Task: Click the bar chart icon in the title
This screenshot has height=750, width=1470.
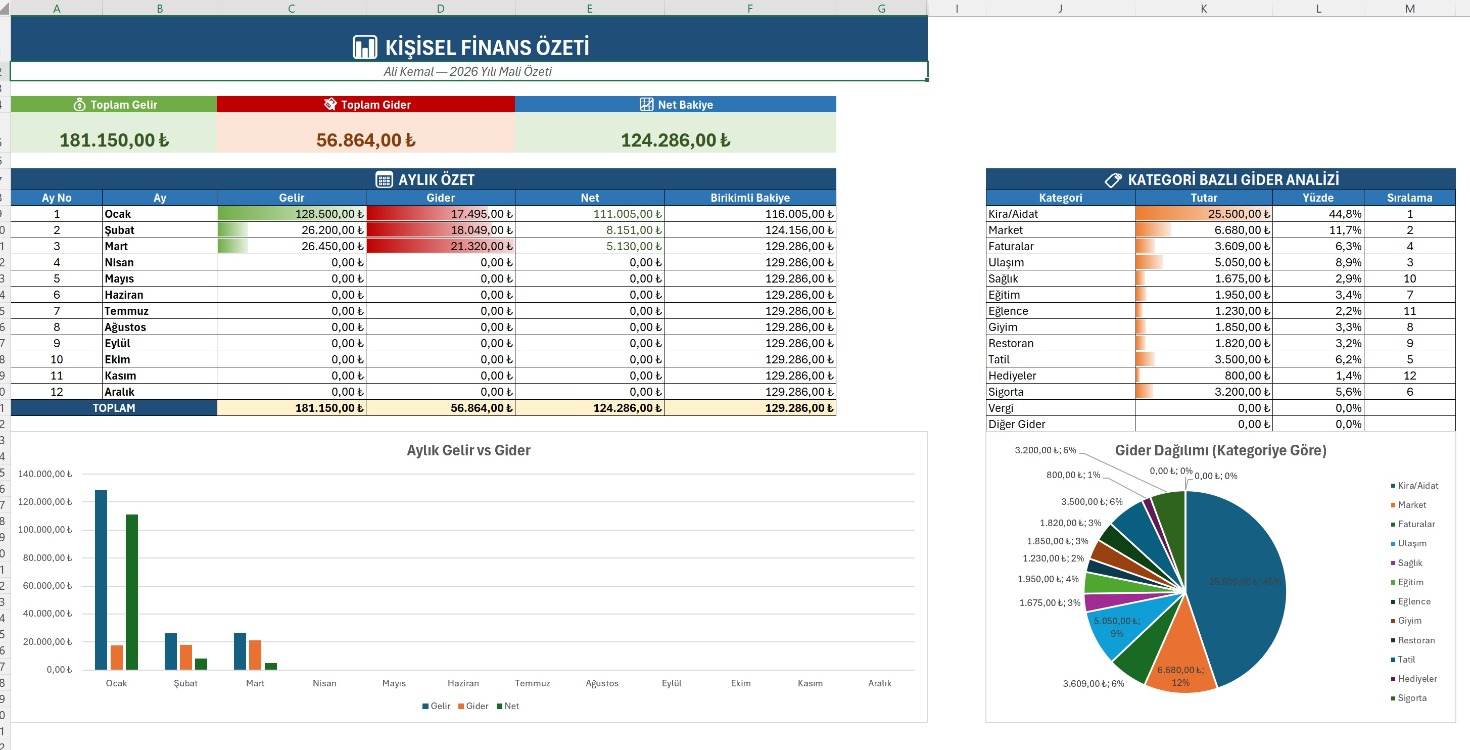Action: tap(365, 47)
